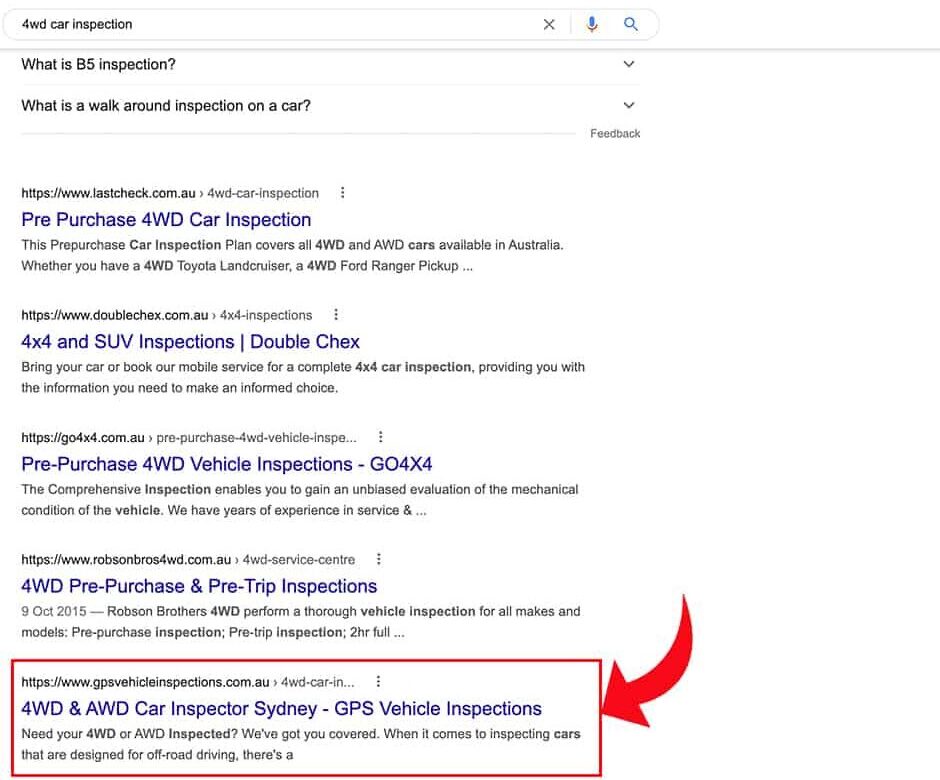Open "Pre Purchase 4WD Car Inspection" result
Screen dimensions: 940x780
click(x=166, y=220)
